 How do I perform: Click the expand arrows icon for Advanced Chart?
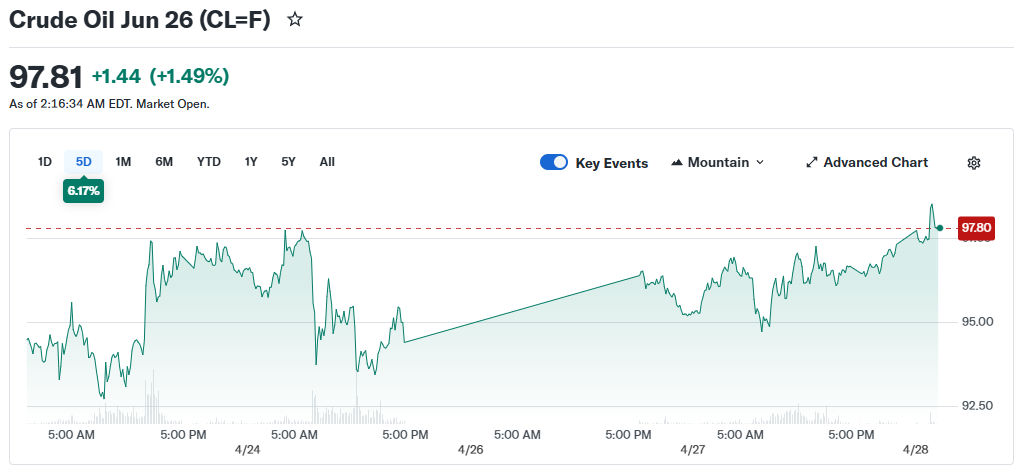pos(812,163)
